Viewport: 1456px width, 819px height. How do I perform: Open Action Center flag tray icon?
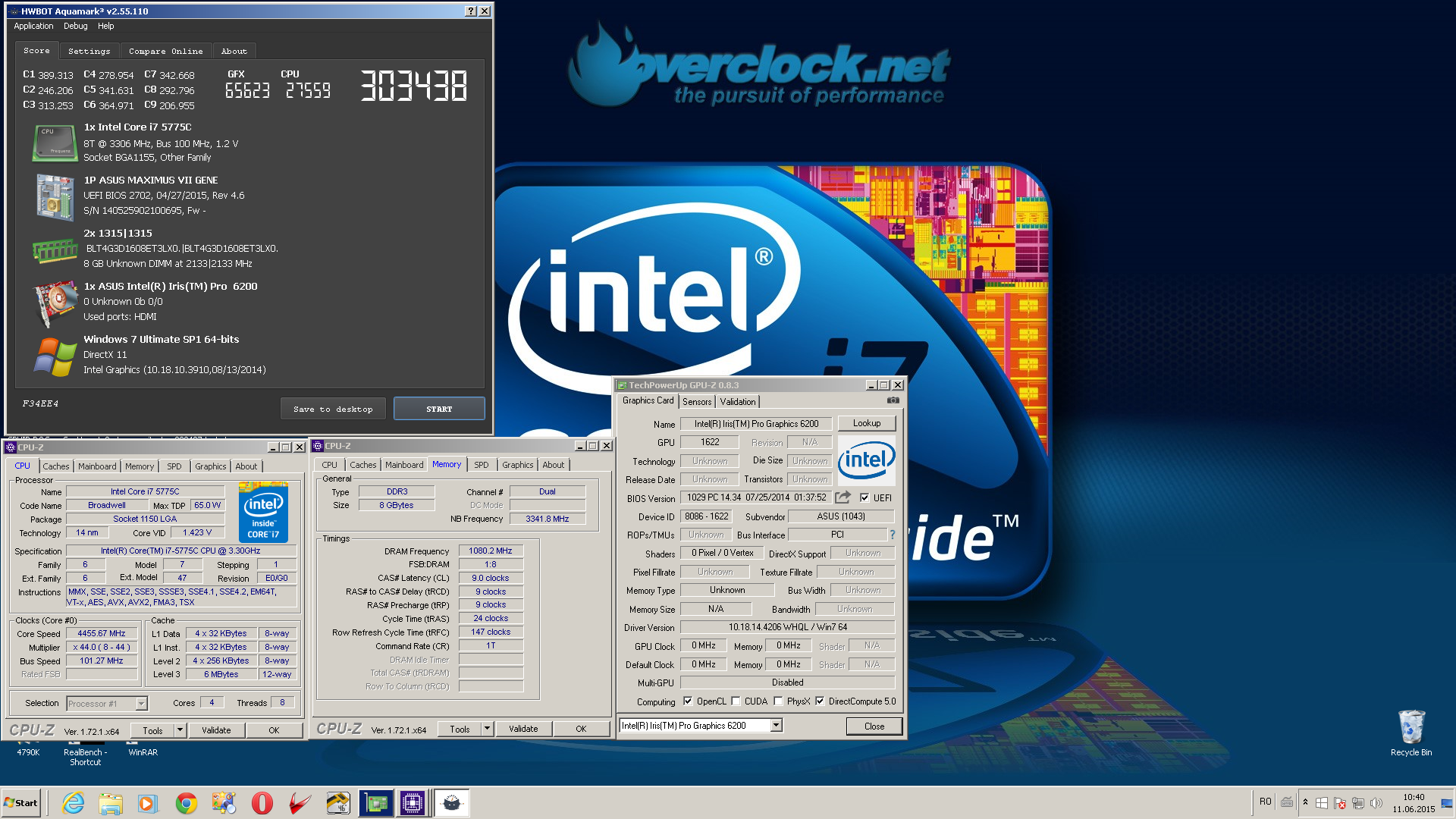pyautogui.click(x=1340, y=803)
